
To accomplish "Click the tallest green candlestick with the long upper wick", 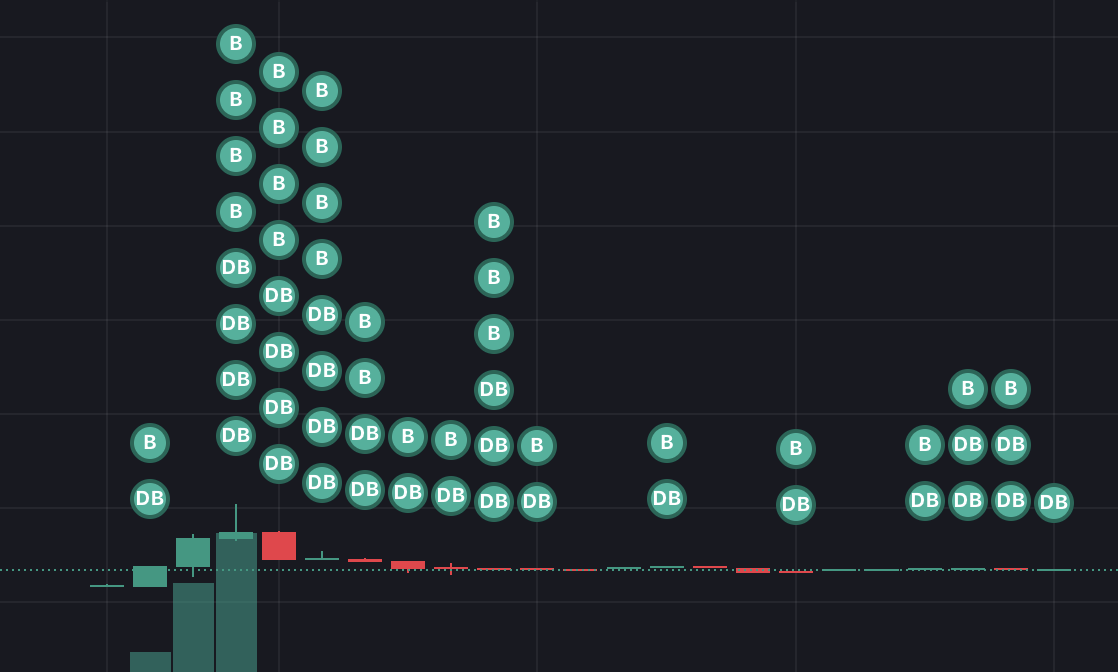I will click(x=236, y=535).
